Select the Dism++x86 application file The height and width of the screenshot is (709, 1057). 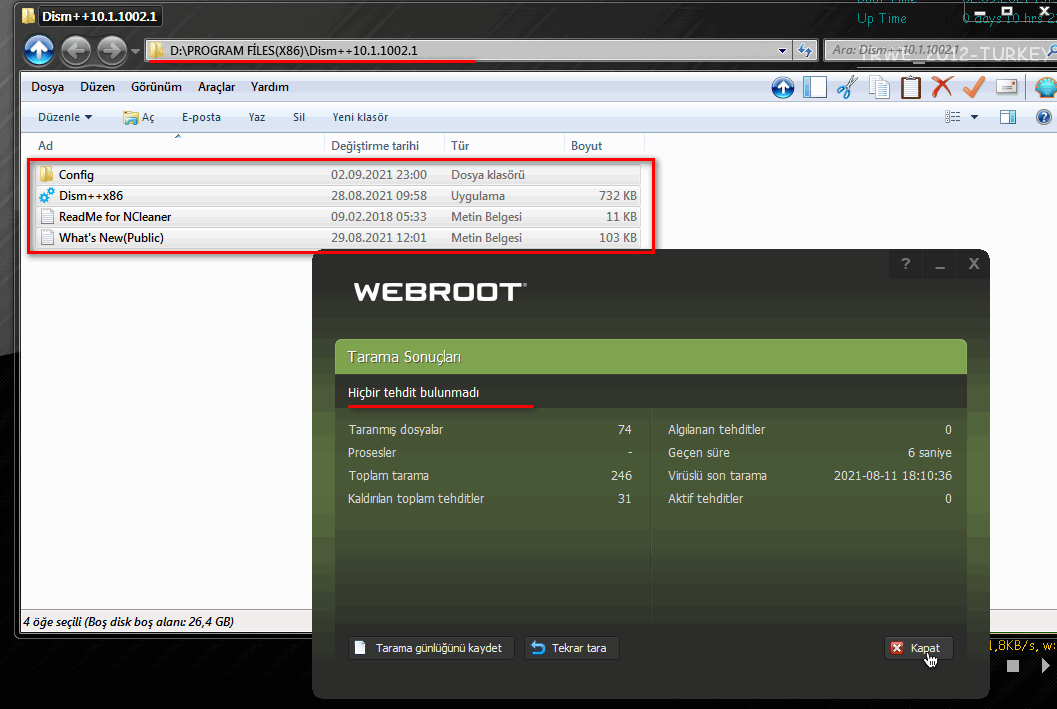(x=337, y=195)
